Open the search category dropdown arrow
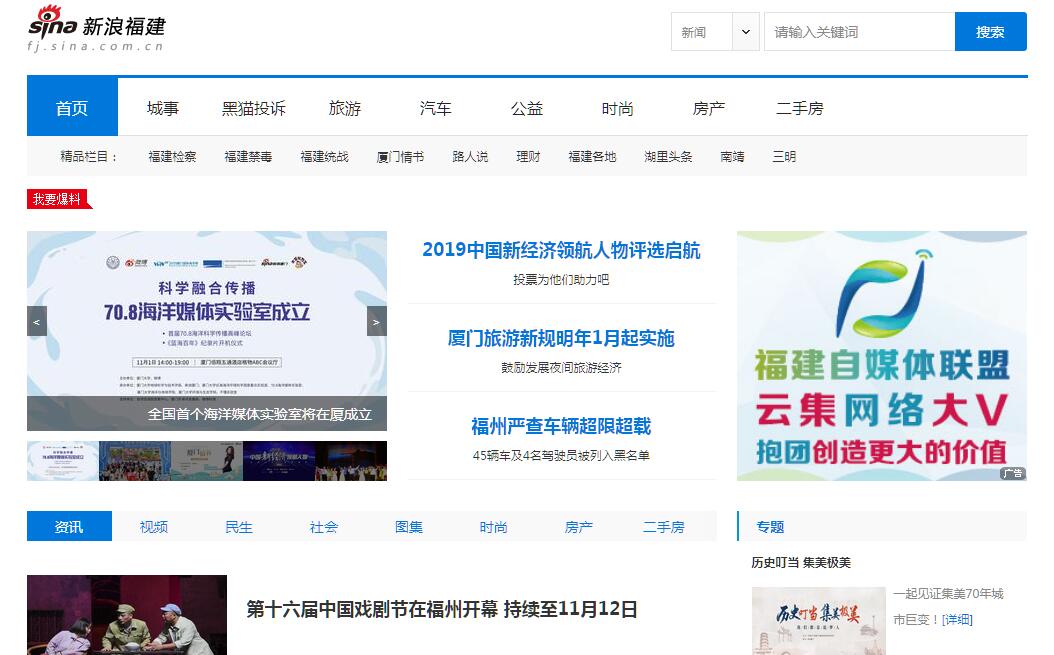Viewport: 1054px width, 655px height. pyautogui.click(x=746, y=32)
